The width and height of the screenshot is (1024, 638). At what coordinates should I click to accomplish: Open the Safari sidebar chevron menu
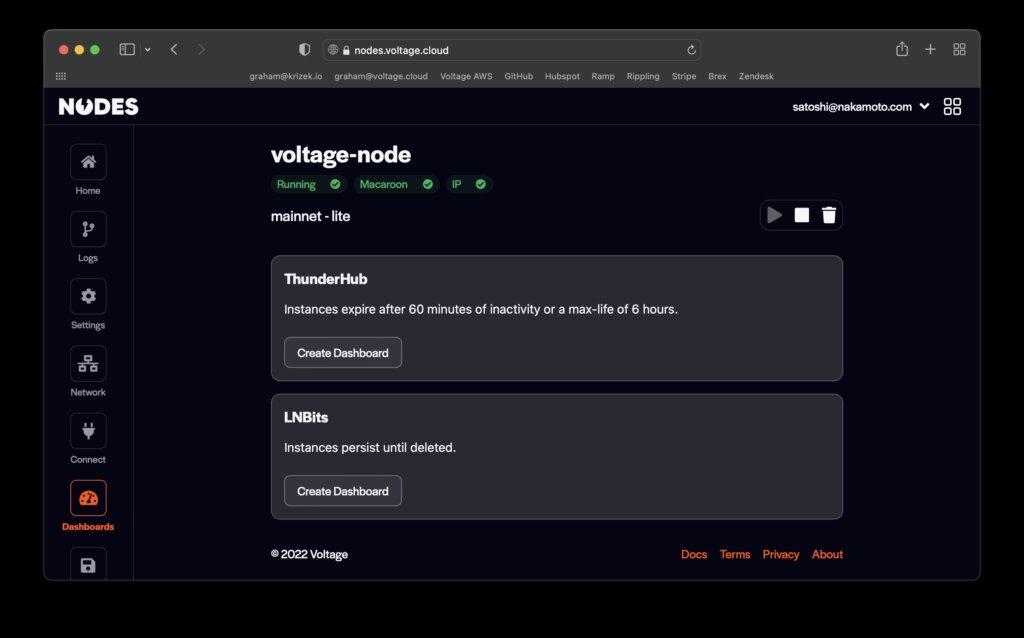148,49
